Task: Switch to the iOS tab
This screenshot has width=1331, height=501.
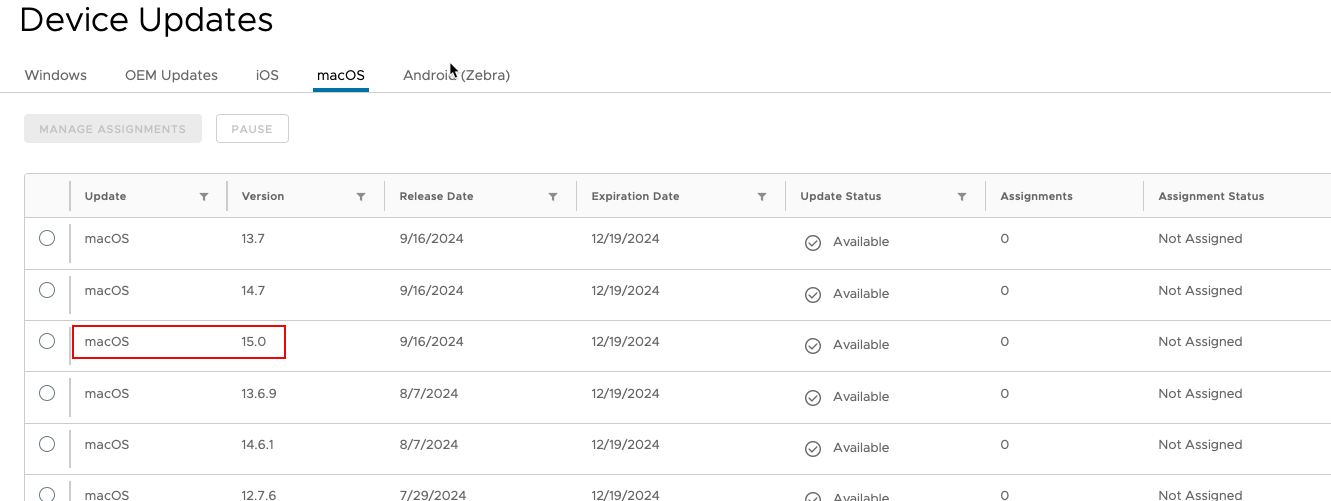Action: [267, 75]
